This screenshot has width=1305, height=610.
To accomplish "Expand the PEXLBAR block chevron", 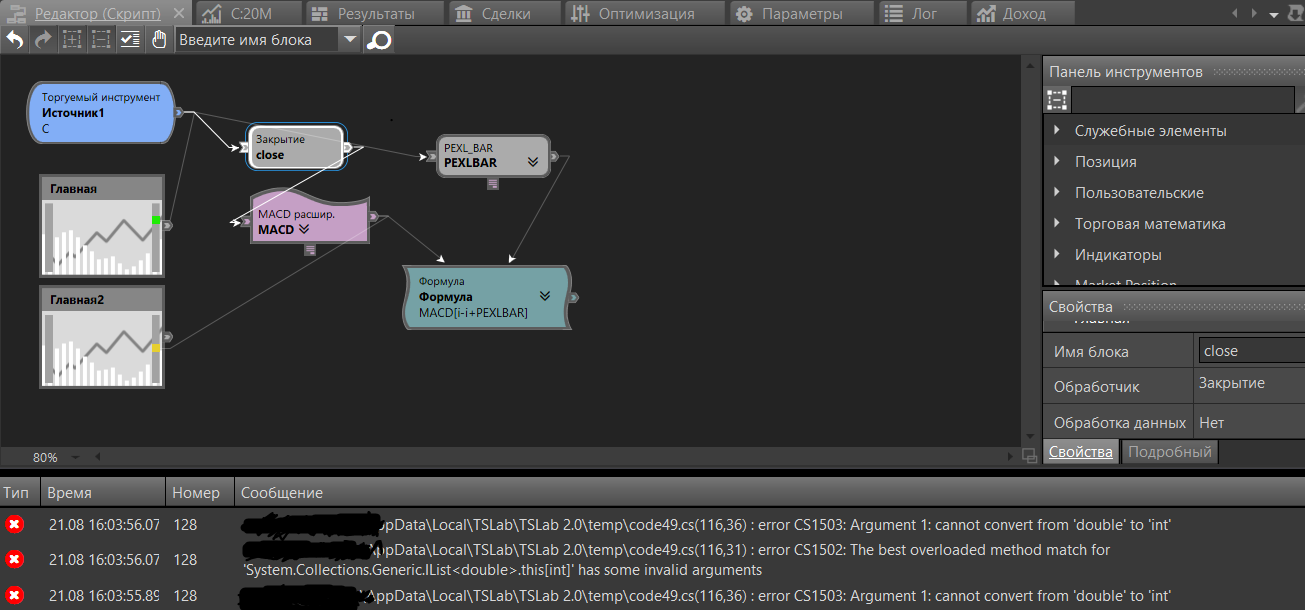I will click(533, 161).
